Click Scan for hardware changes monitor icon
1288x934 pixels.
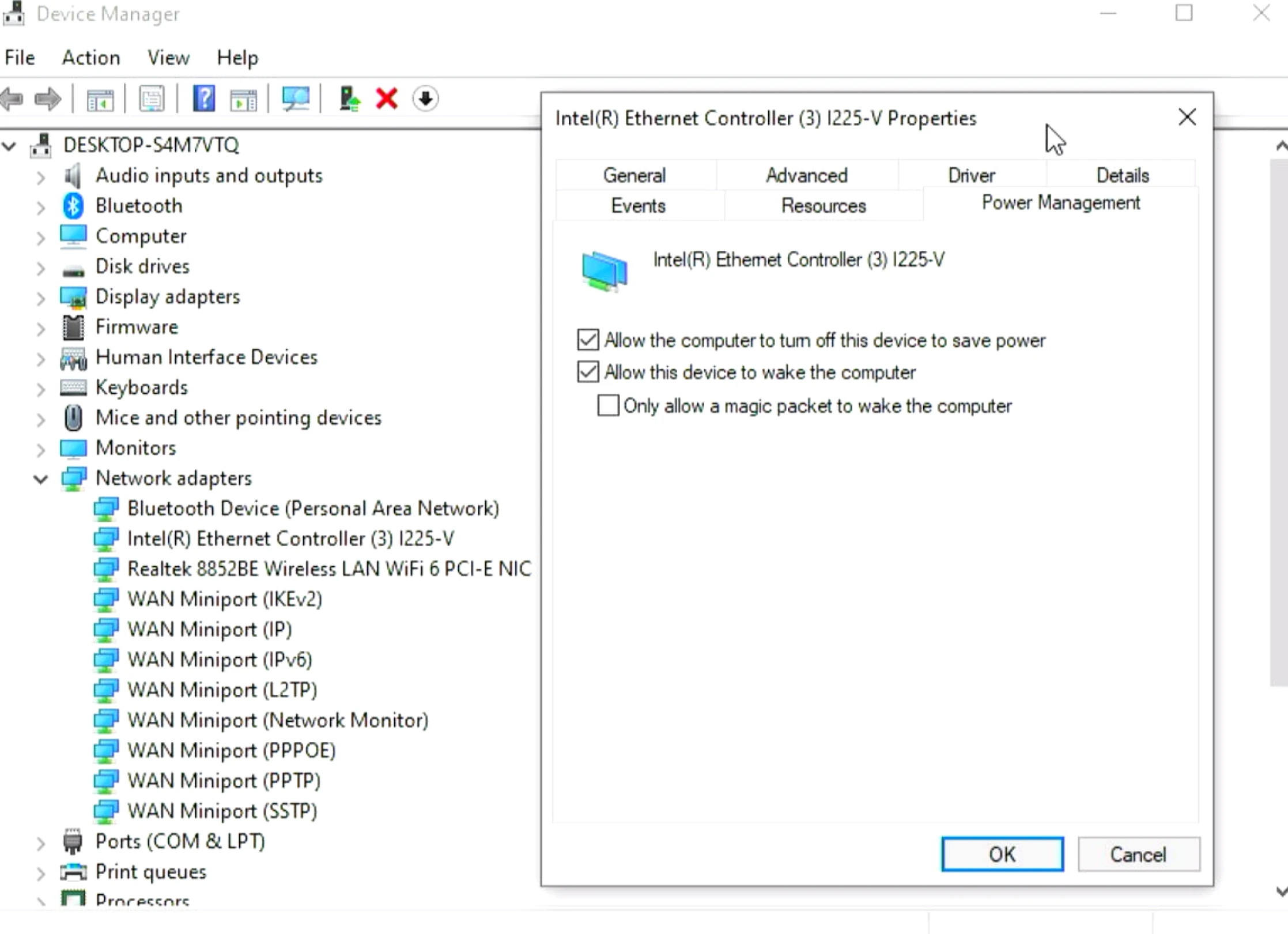[296, 99]
